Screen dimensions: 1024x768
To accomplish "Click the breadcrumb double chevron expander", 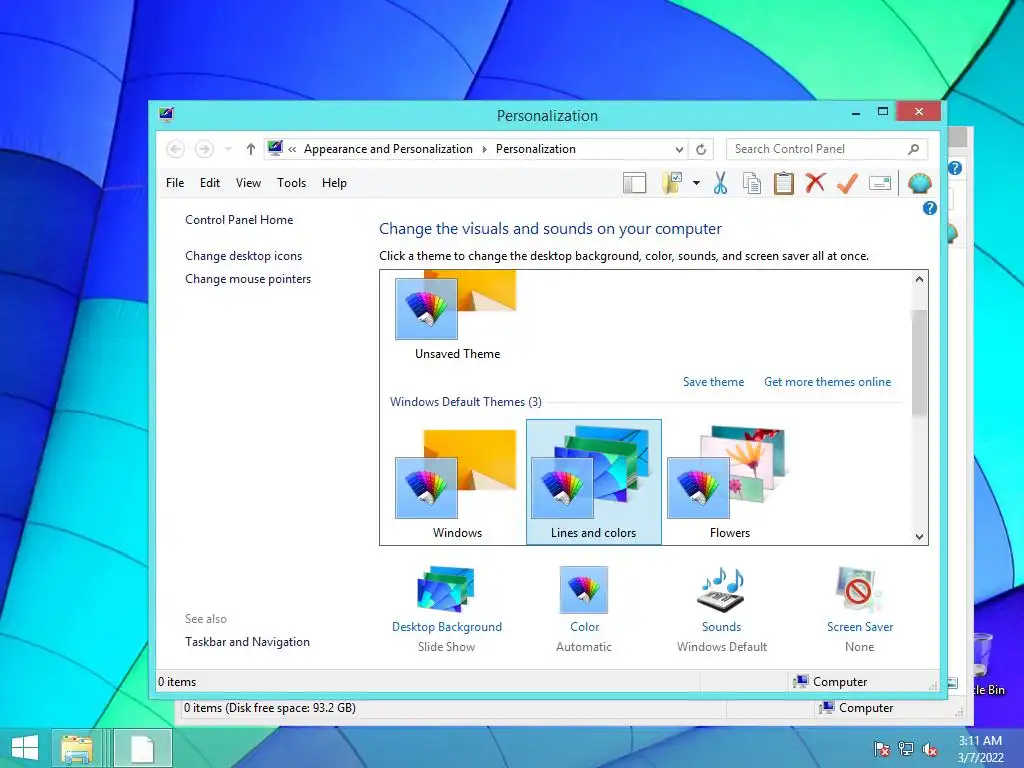I will pos(292,150).
